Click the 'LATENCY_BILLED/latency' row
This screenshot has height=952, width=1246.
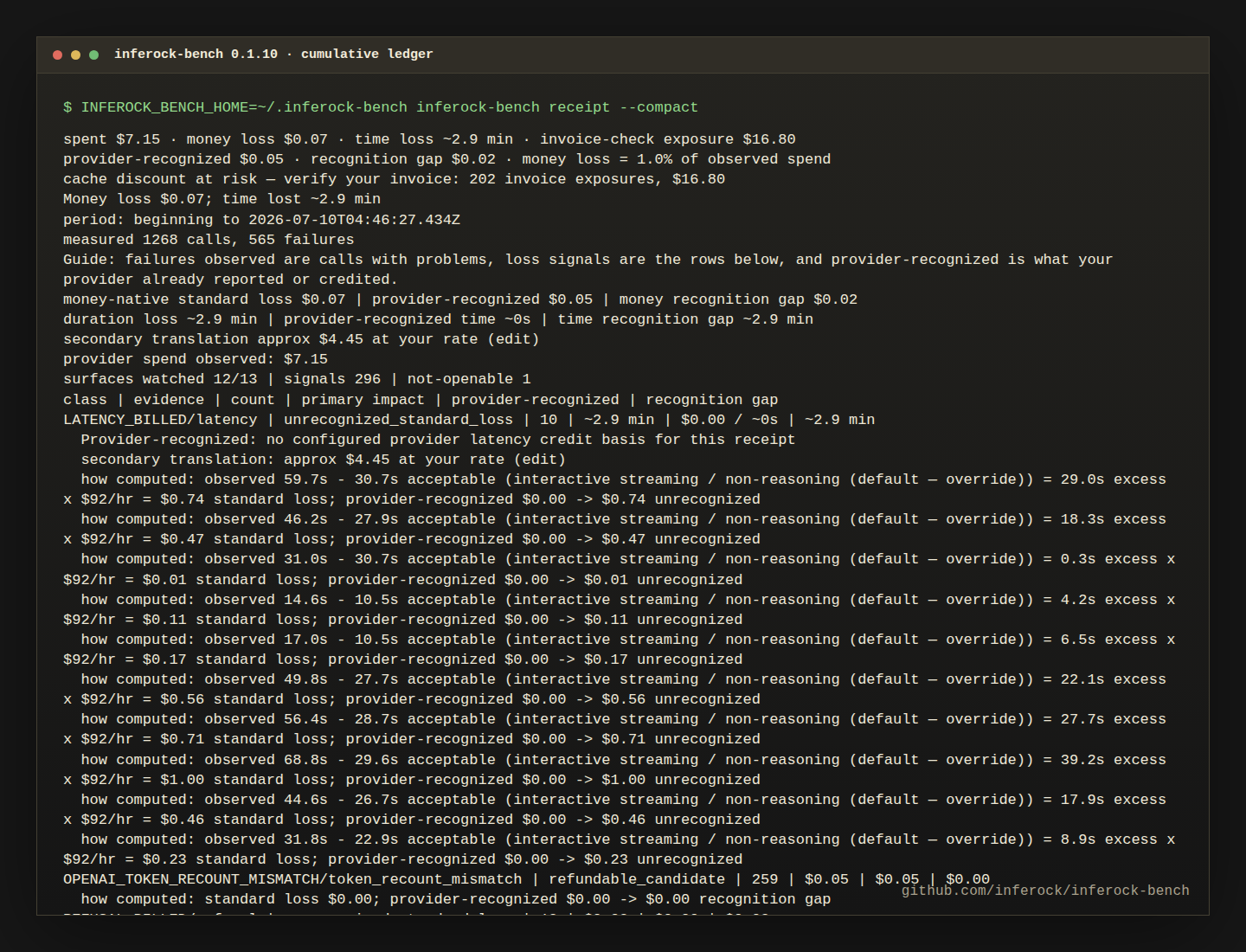click(469, 420)
